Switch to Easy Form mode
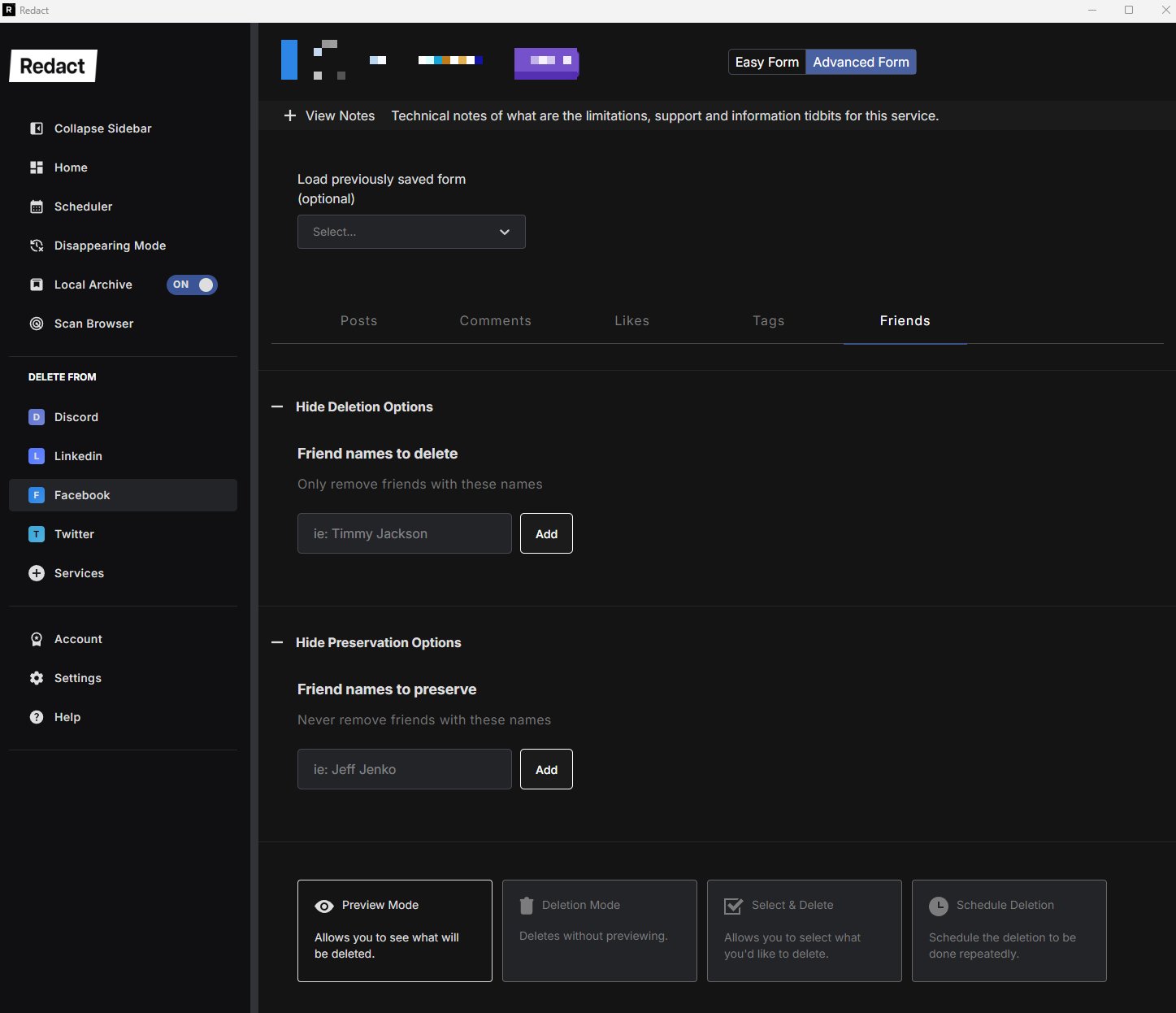Image resolution: width=1176 pixels, height=1013 pixels. [766, 62]
